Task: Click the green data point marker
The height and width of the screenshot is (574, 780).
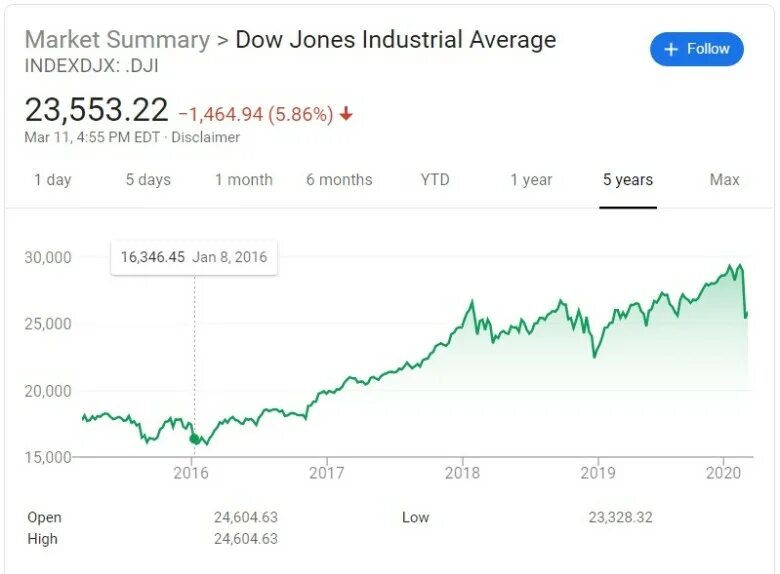Action: tap(194, 439)
